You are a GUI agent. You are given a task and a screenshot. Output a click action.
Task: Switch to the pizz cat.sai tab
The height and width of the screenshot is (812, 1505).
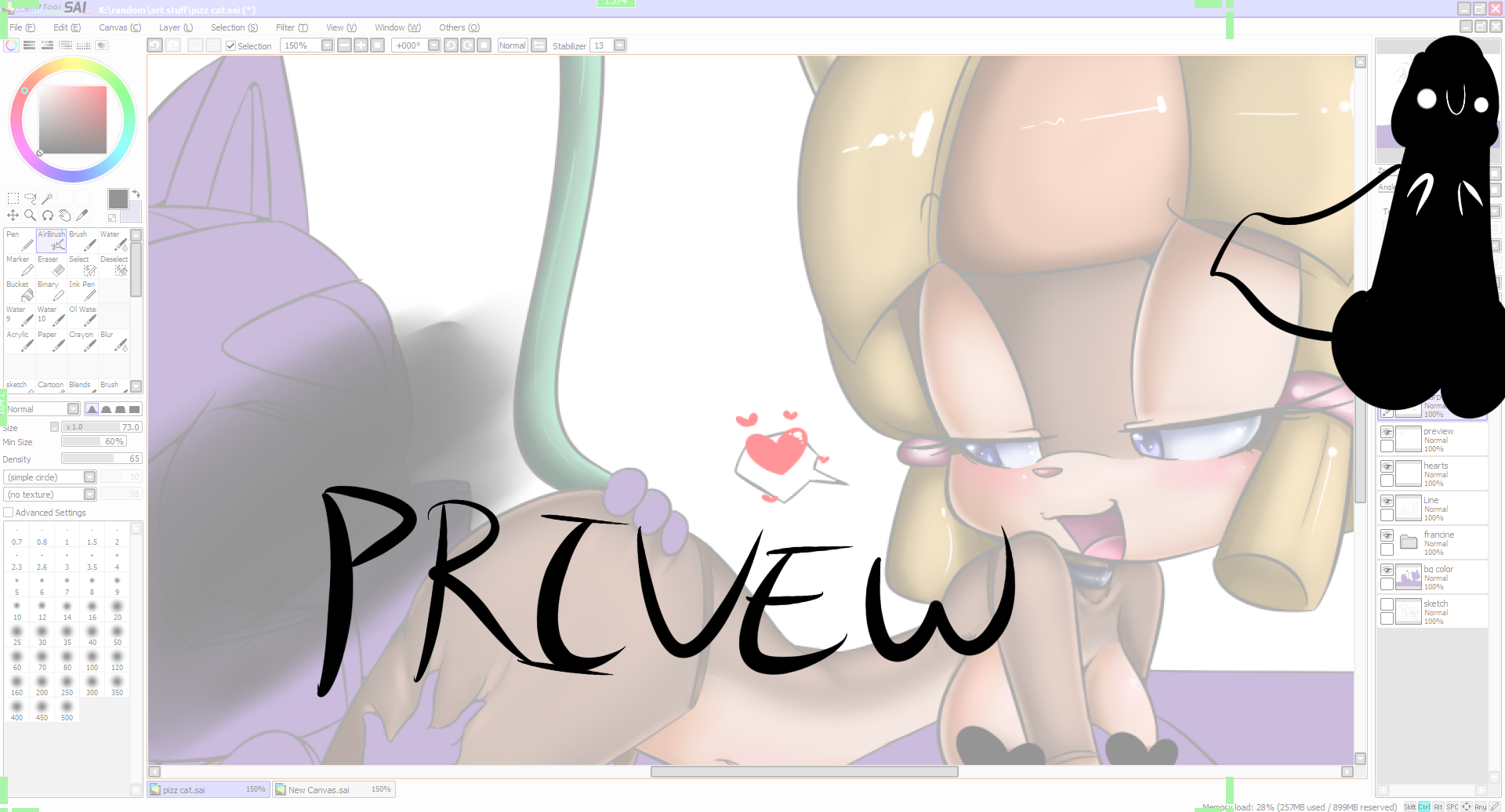[x=208, y=789]
